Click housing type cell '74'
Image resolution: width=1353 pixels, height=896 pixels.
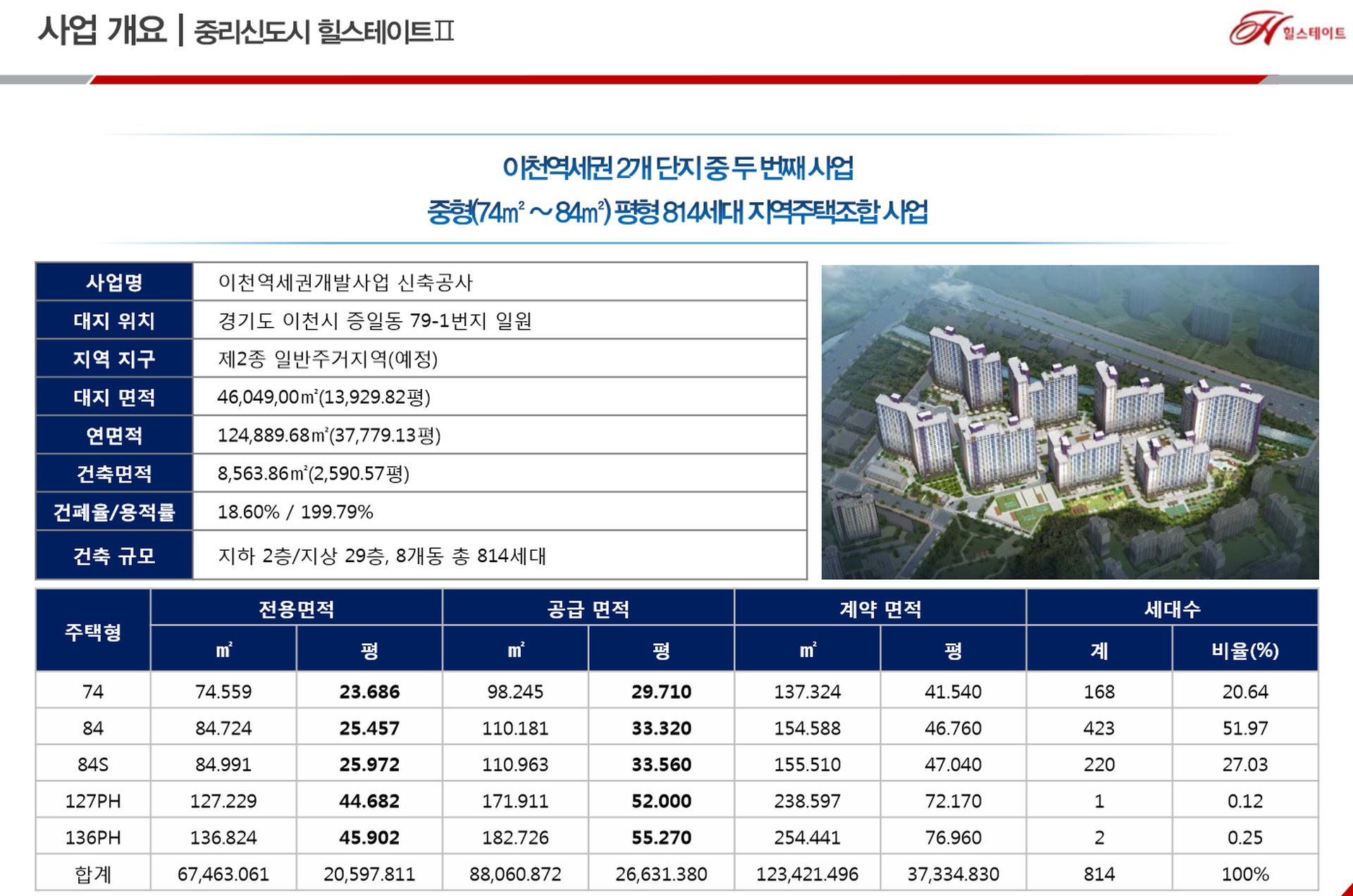tap(93, 692)
